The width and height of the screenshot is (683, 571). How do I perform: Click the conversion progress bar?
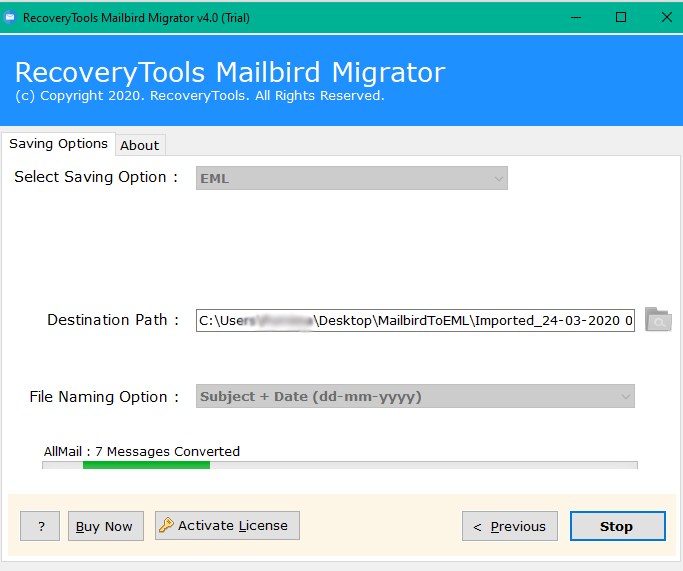pos(340,465)
